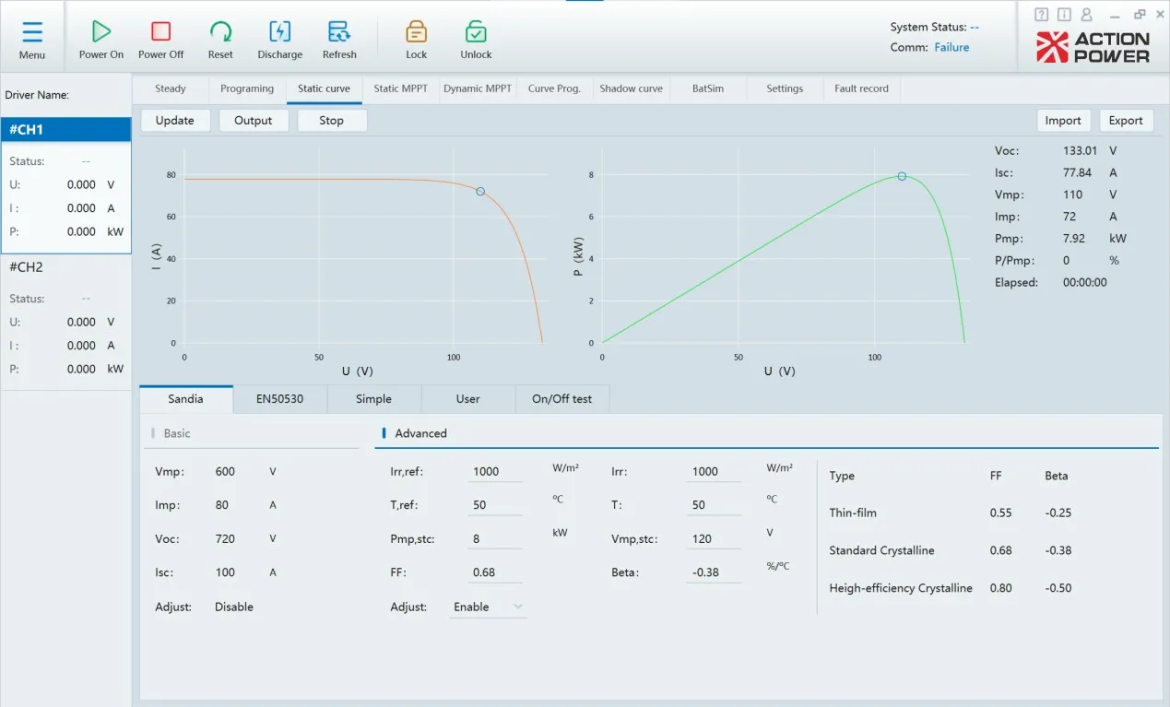Click the Output button
This screenshot has width=1170, height=707.
pyautogui.click(x=253, y=120)
